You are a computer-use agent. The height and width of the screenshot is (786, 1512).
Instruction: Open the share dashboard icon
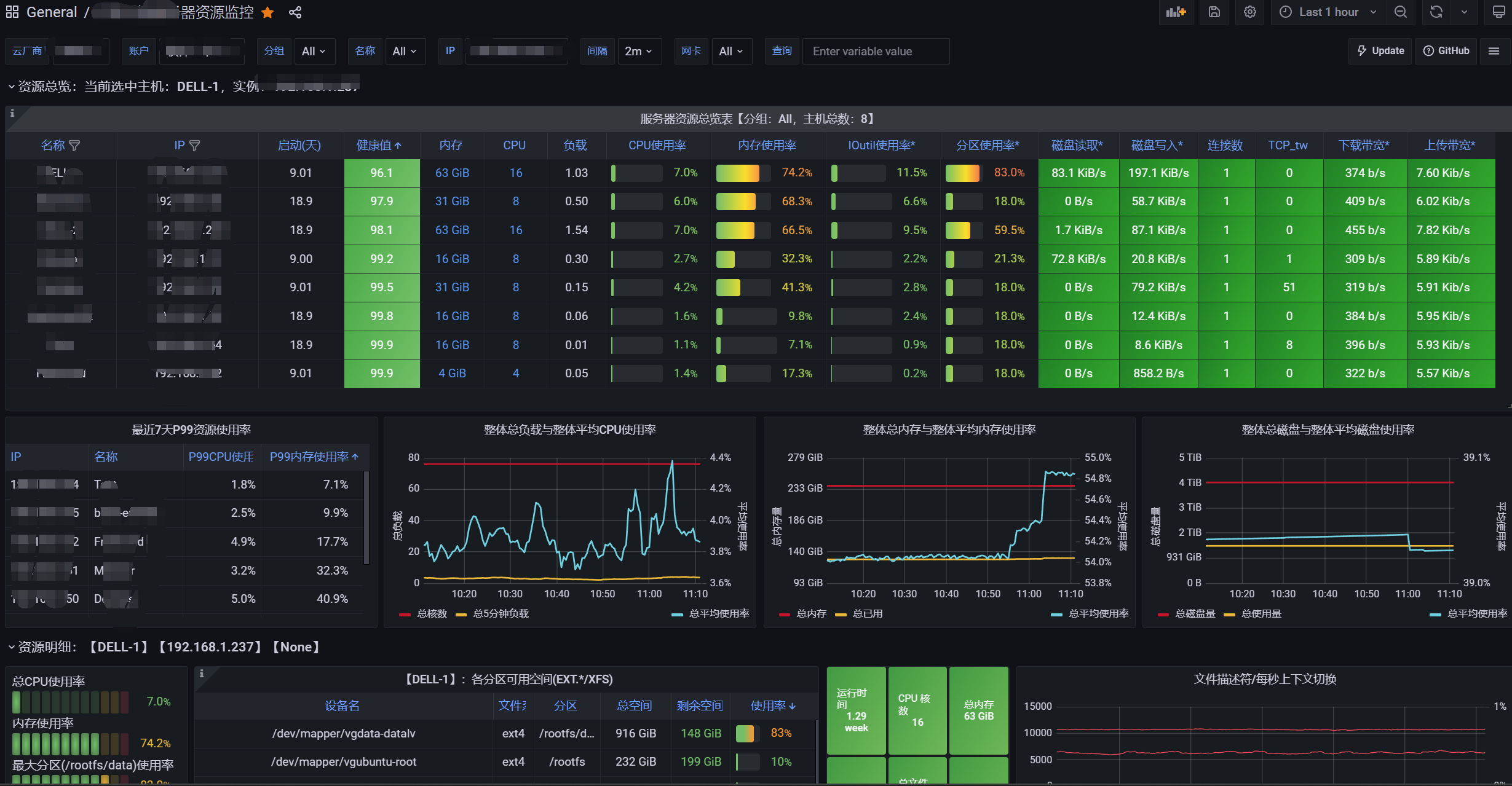295,12
